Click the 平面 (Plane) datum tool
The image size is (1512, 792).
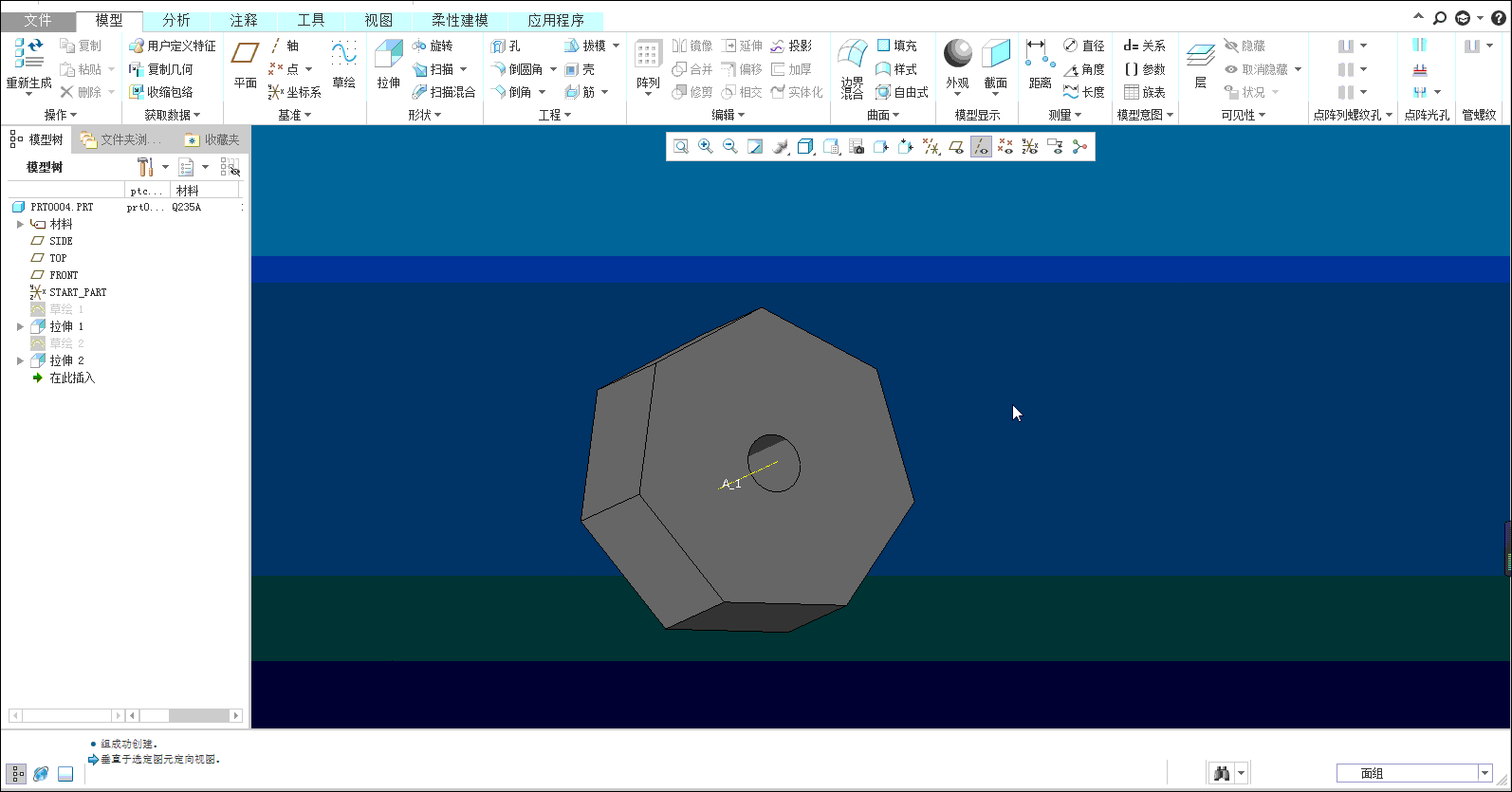point(246,64)
